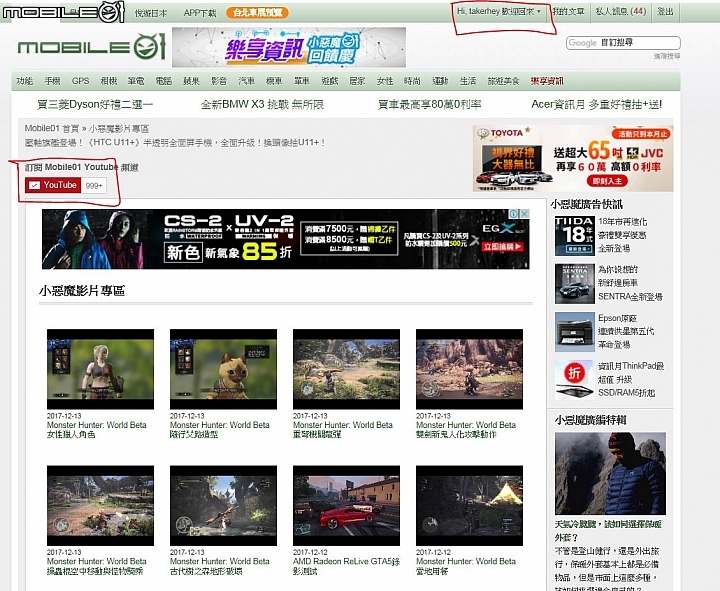Image resolution: width=720 pixels, height=591 pixels.
Task: Open the SENTRA全新登場 sidebar ad text
Action: pyautogui.click(x=630, y=283)
